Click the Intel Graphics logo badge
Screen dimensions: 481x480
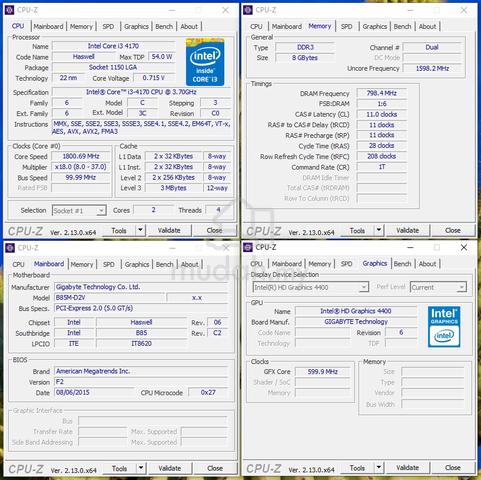tap(444, 327)
